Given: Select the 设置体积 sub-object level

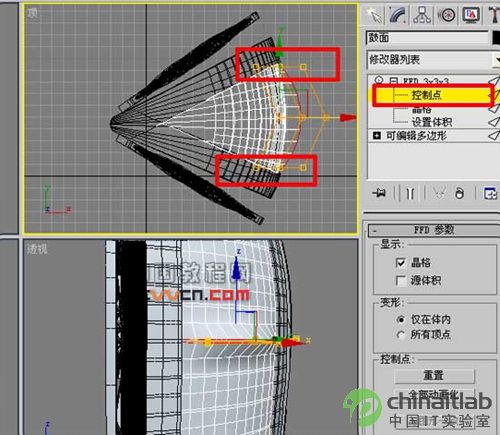Looking at the screenshot, I should (432, 122).
